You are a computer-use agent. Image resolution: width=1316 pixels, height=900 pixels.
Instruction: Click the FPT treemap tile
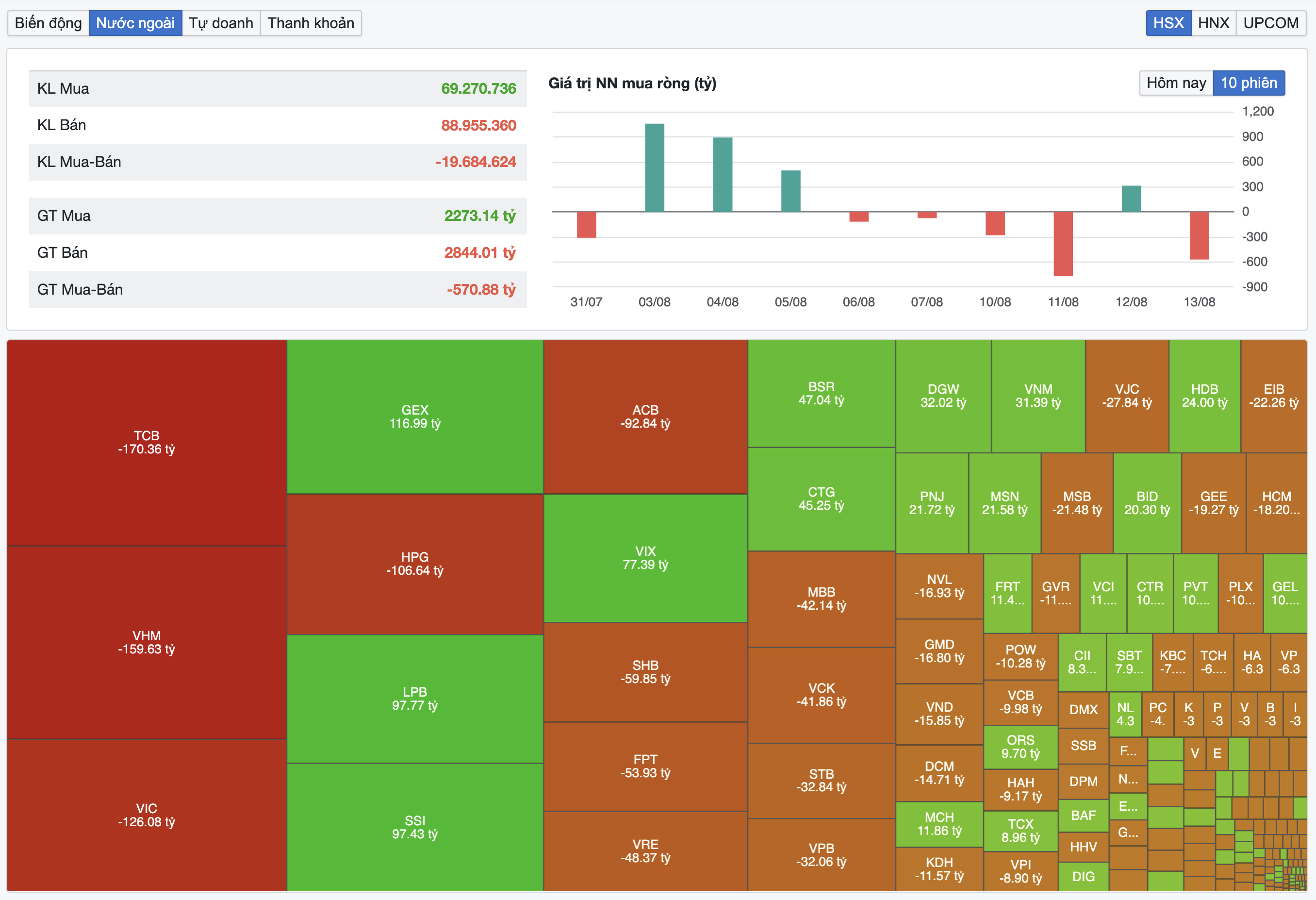645,767
